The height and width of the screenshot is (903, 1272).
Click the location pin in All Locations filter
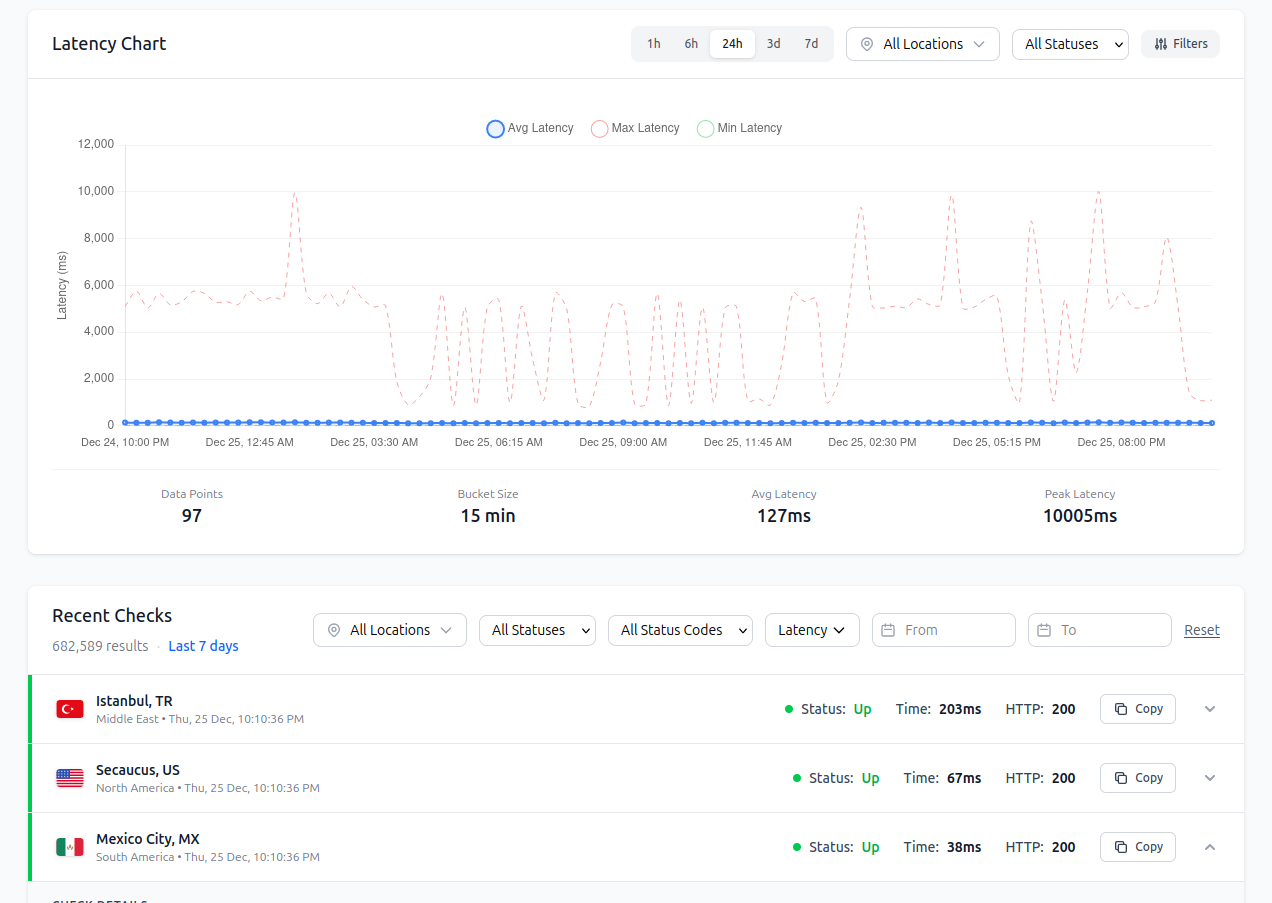tap(866, 44)
